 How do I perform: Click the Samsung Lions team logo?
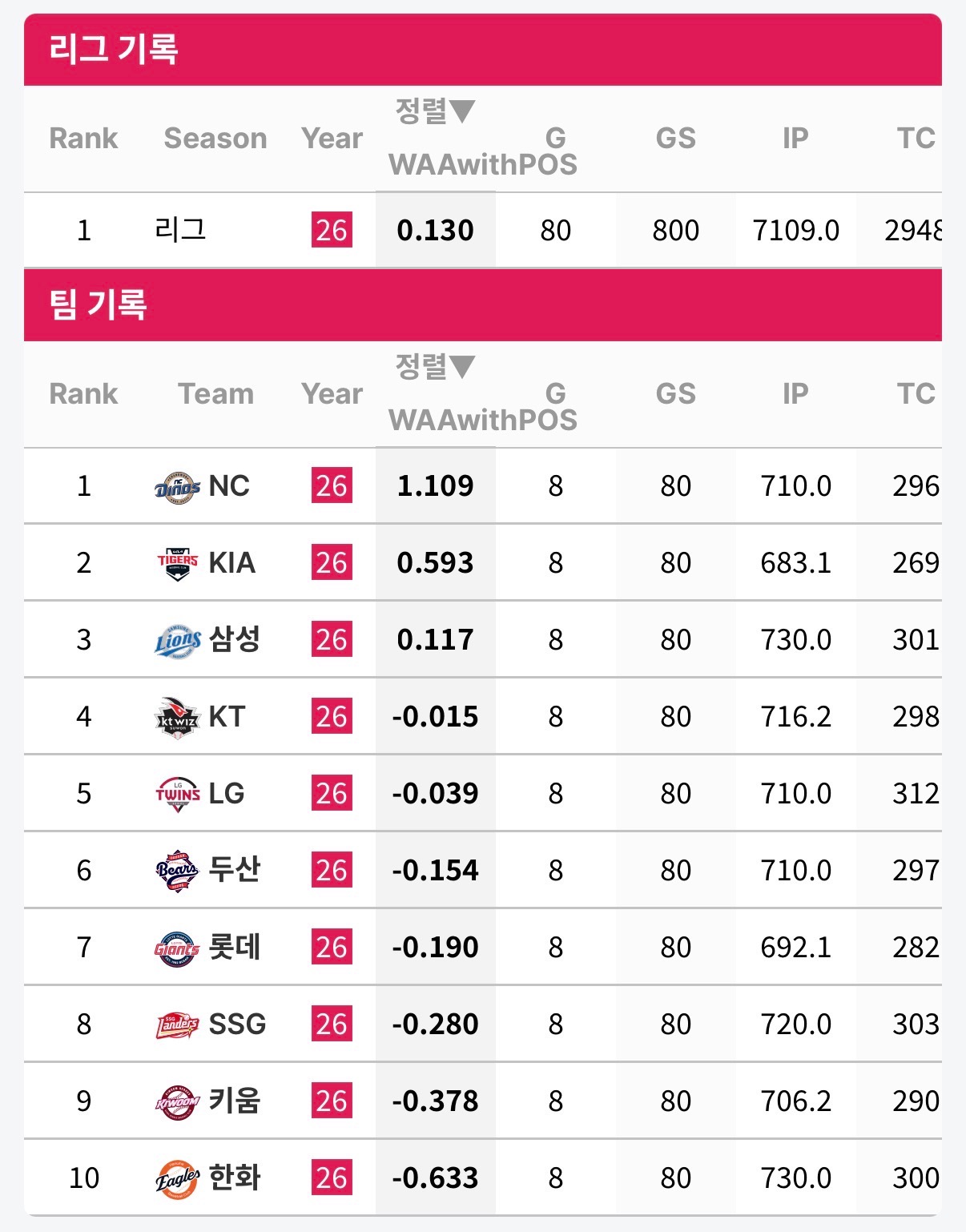(177, 641)
